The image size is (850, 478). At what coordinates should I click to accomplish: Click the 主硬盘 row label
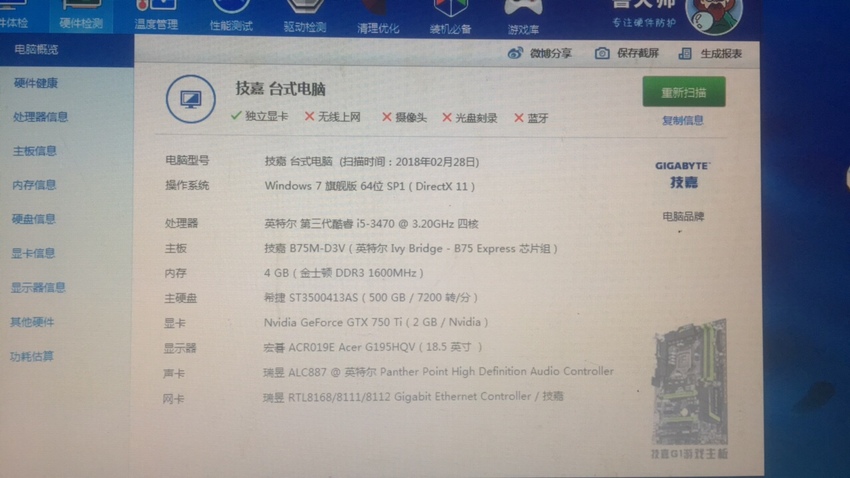pyautogui.click(x=181, y=298)
